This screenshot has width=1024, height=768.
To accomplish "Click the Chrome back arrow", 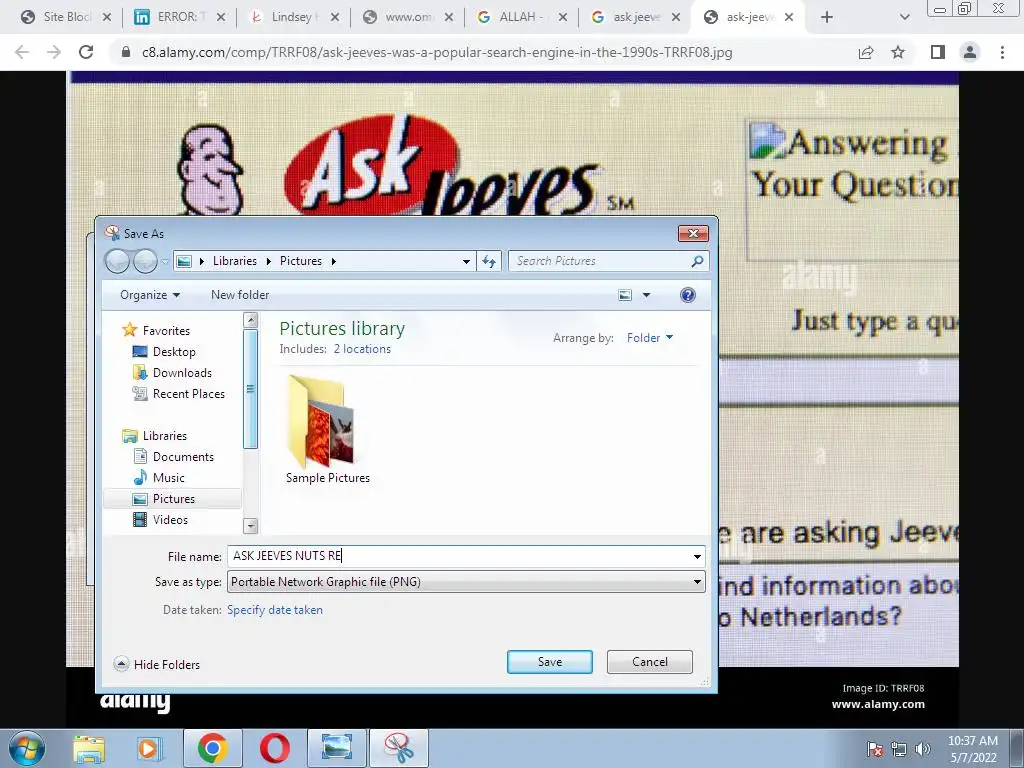I will (22, 52).
